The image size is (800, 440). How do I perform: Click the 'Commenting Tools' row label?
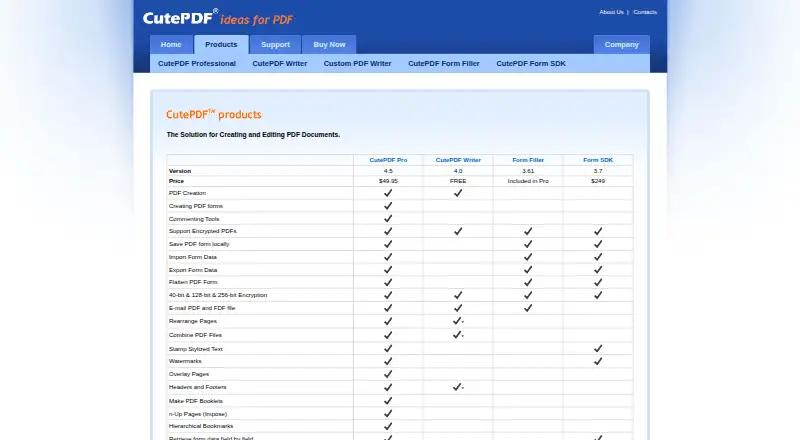coord(194,218)
